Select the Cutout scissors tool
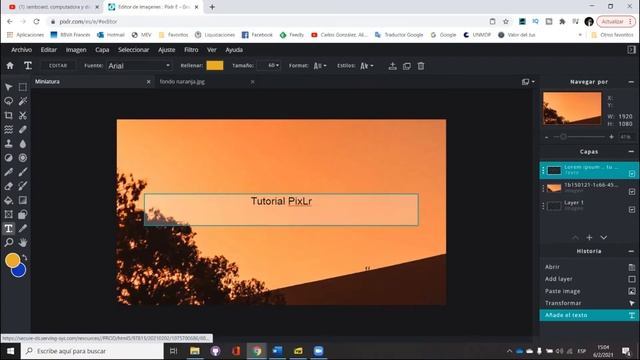The height and width of the screenshot is (360, 640). point(23,116)
